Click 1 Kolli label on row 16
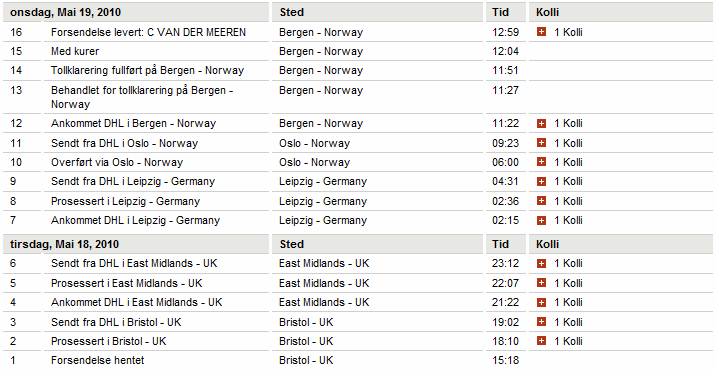Image resolution: width=716 pixels, height=370 pixels. pos(568,32)
